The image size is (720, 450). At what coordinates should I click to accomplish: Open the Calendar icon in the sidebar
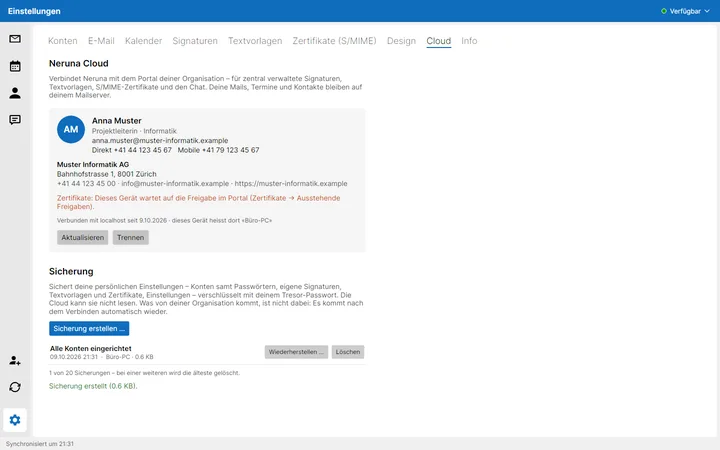(15, 66)
